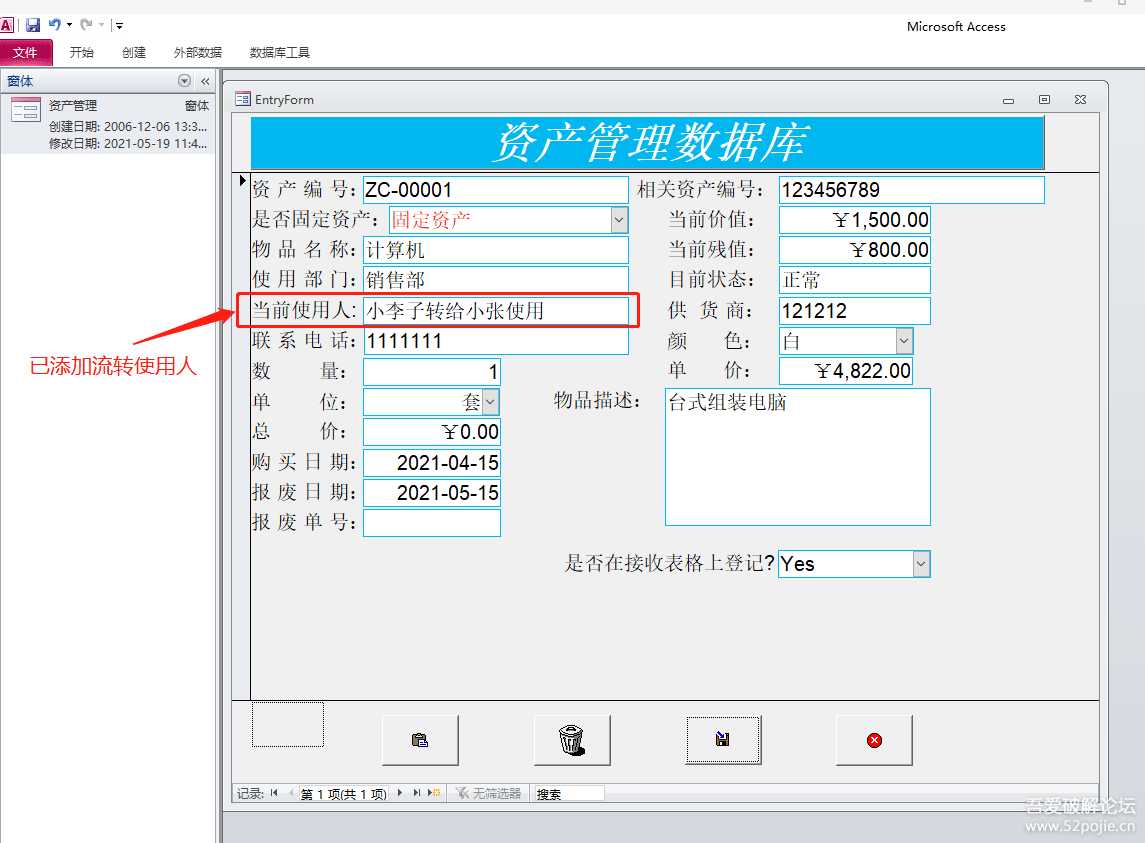
Task: Click the 总价 field ¥0.00
Action: (x=432, y=432)
